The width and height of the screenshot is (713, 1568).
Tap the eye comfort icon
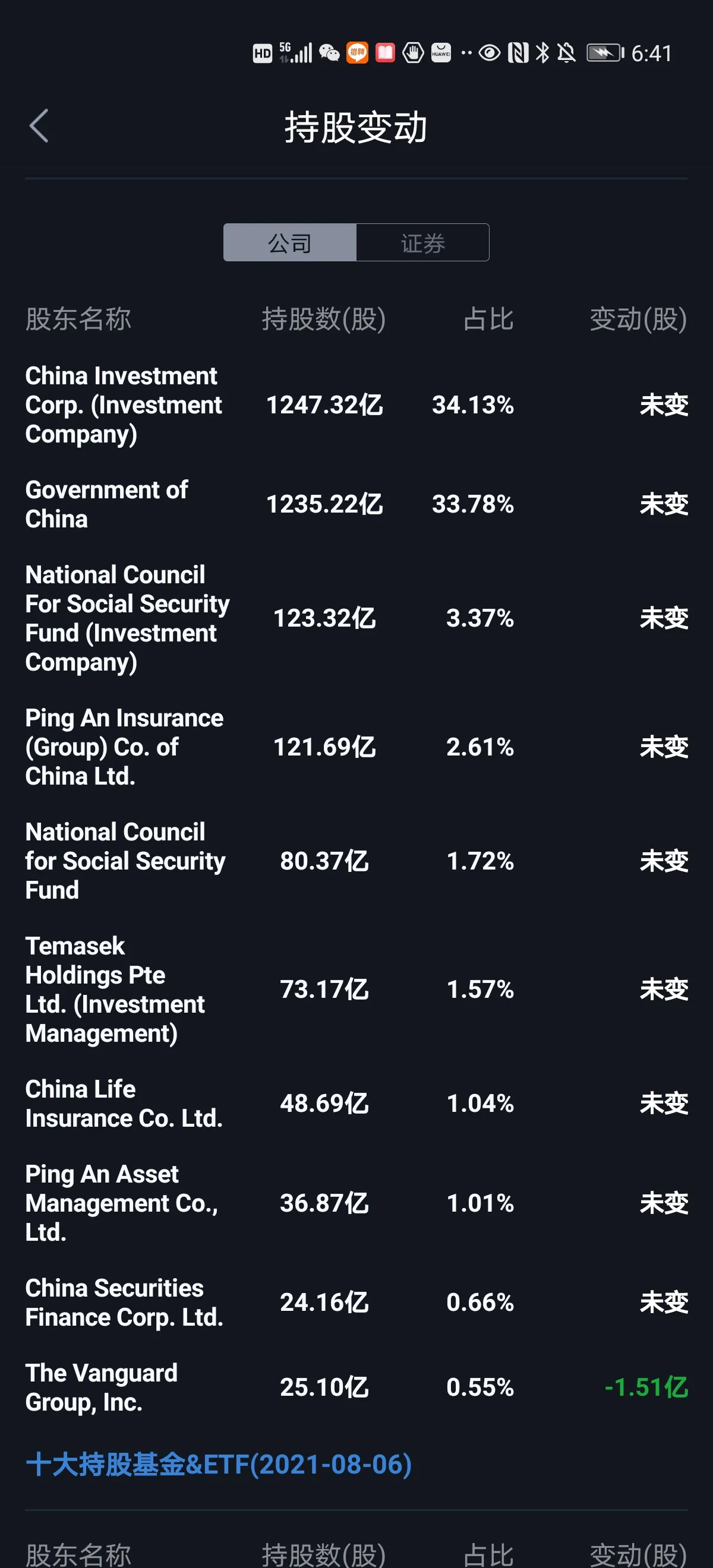(490, 53)
